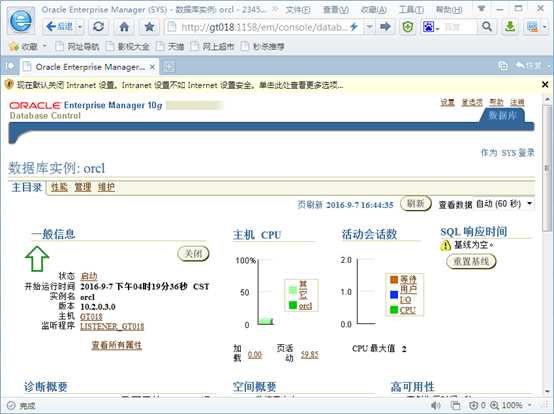Click the 注销 logout link
Viewport: 554px width, 414px height.
[x=517, y=102]
